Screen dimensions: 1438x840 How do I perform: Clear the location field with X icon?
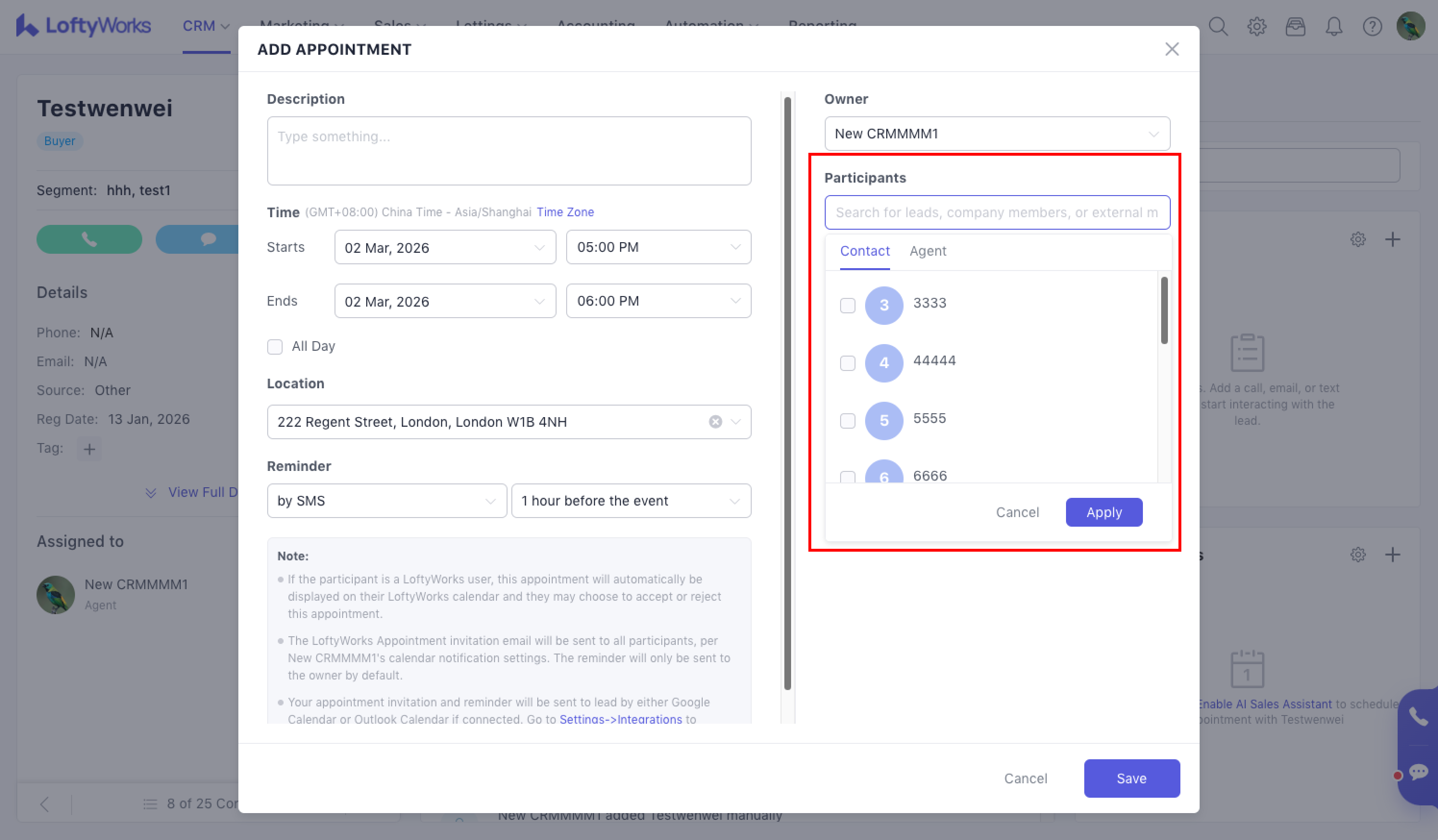[715, 422]
